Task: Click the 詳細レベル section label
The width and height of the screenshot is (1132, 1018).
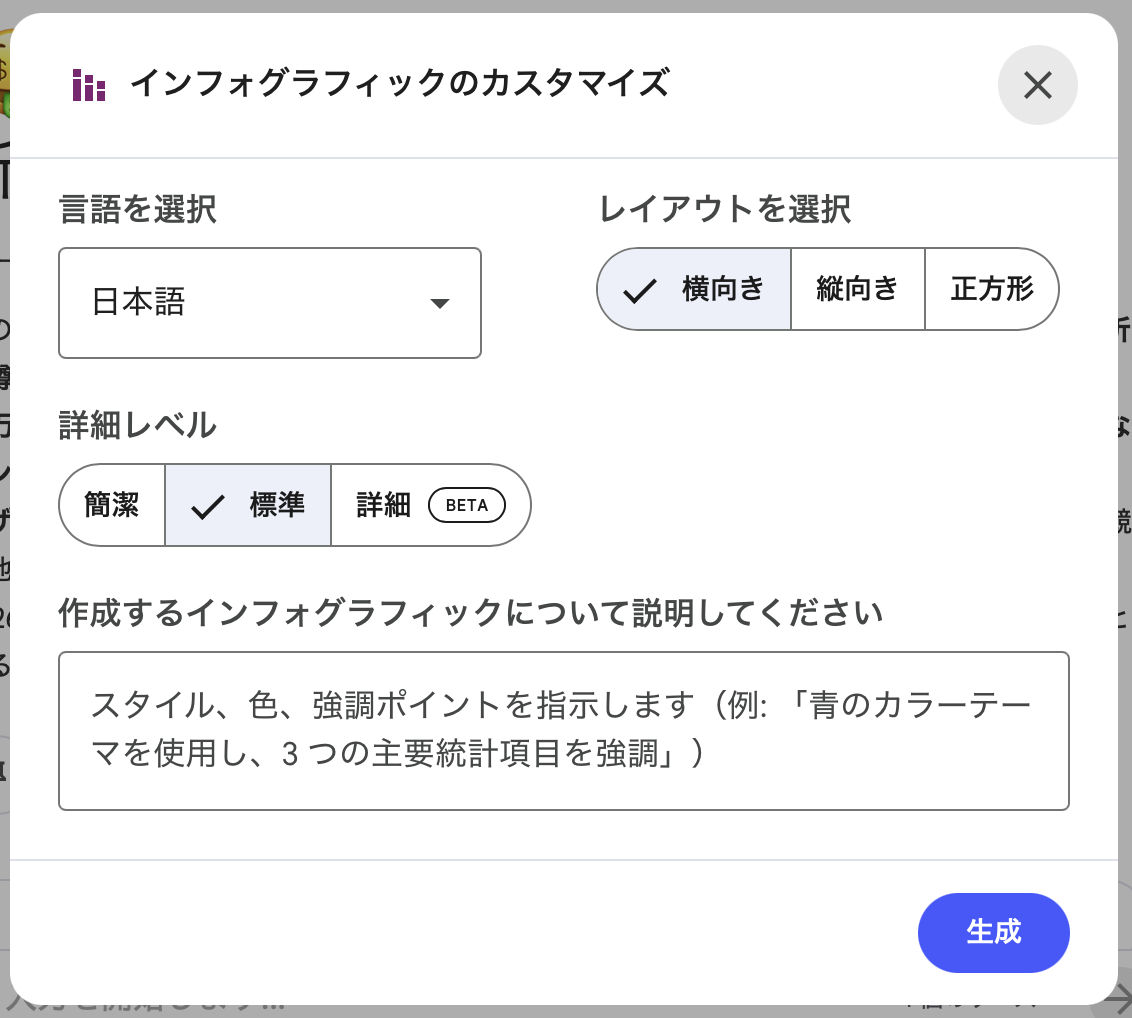Action: [x=137, y=425]
